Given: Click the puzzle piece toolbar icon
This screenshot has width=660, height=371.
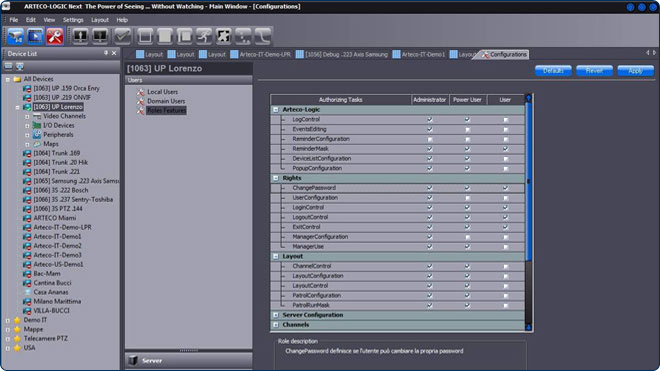Looking at the screenshot, I should coord(224,36).
